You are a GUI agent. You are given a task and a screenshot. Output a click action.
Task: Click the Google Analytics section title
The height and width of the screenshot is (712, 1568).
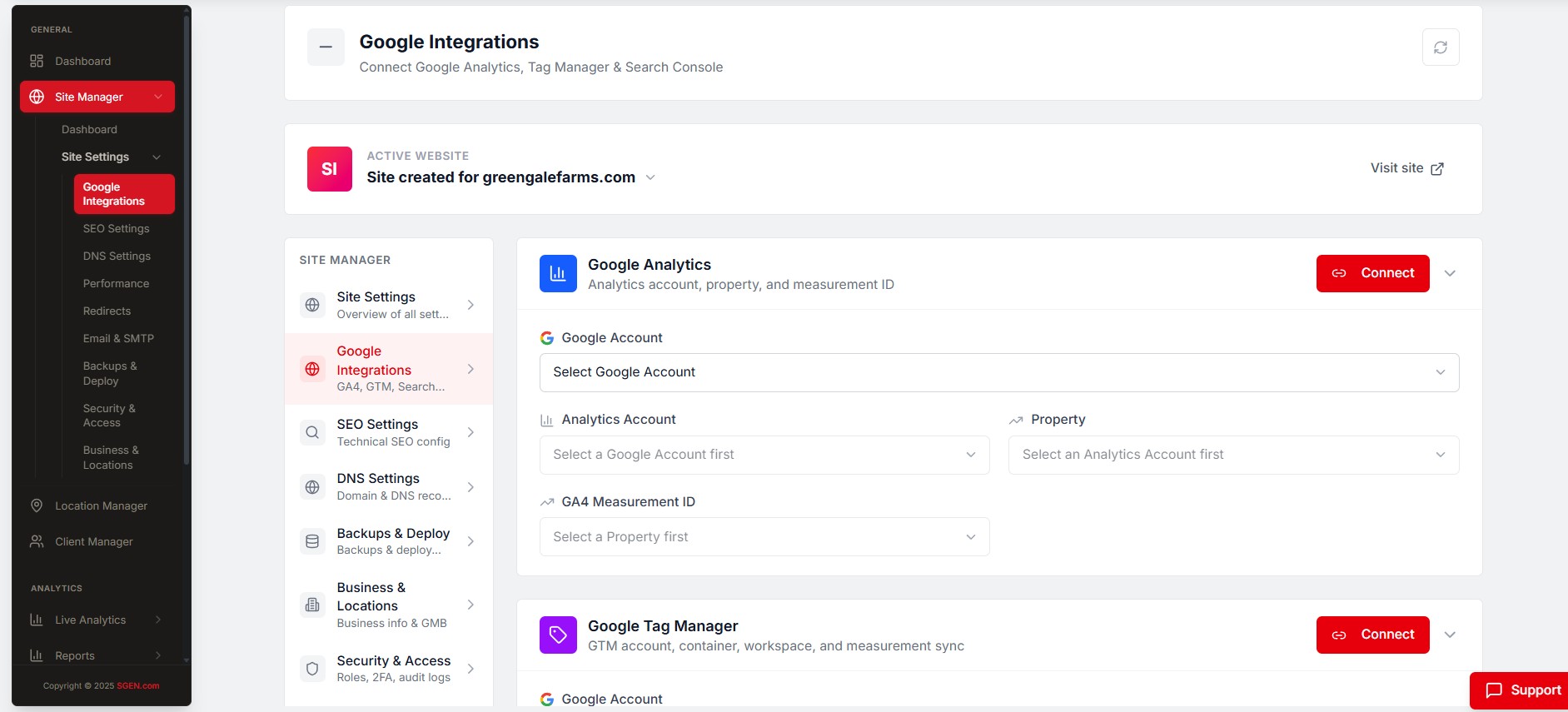(x=650, y=265)
